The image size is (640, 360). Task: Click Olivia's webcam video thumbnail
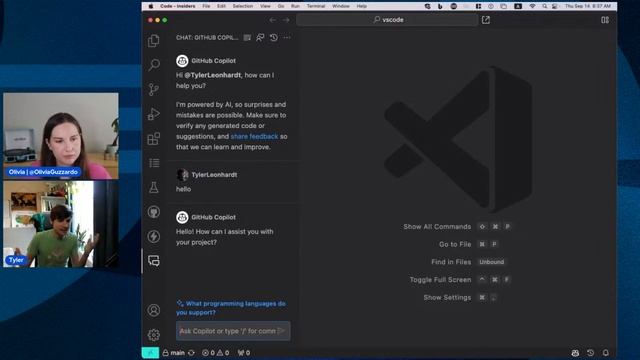(61, 136)
